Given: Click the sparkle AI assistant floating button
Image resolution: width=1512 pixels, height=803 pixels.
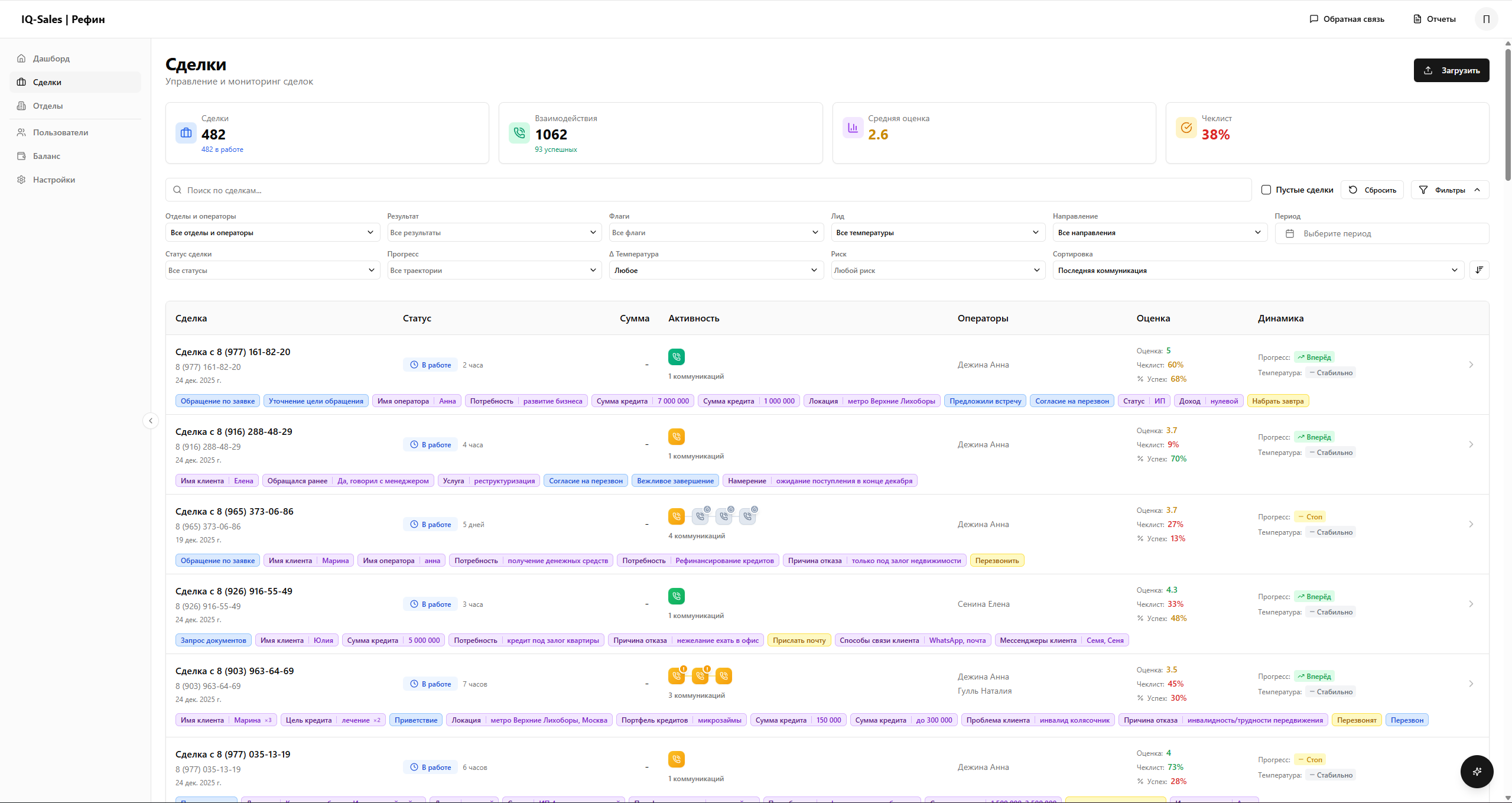Looking at the screenshot, I should click(x=1477, y=771).
